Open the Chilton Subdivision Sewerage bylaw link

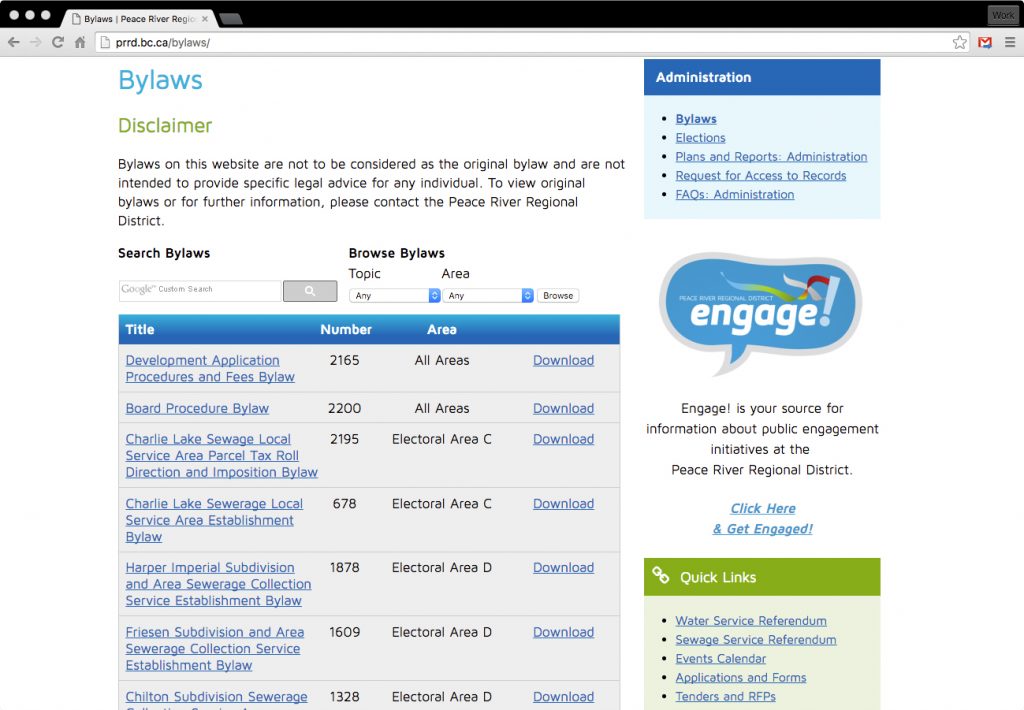point(216,697)
